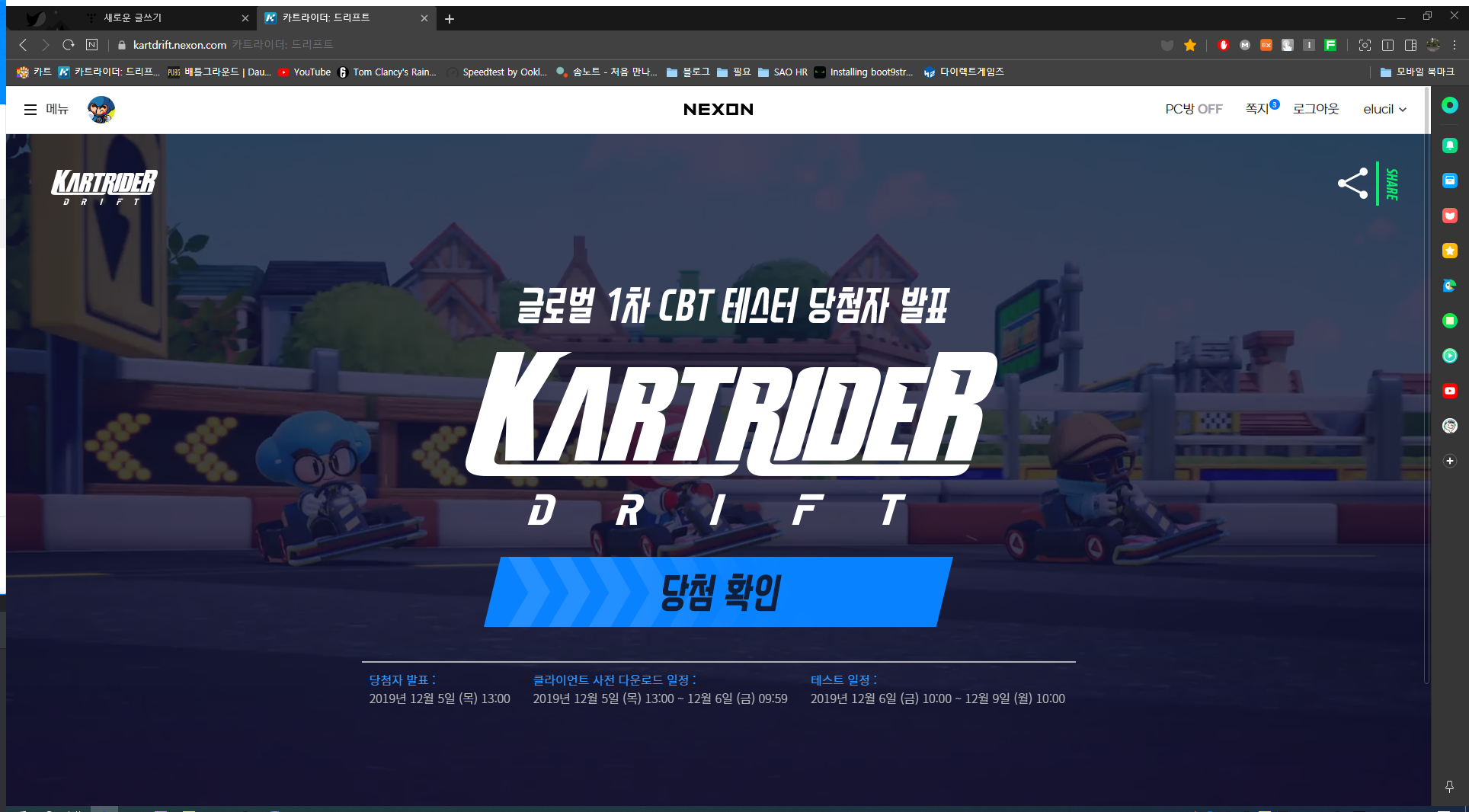Expand the elucil account dropdown
The width and height of the screenshot is (1469, 812).
1385,110
